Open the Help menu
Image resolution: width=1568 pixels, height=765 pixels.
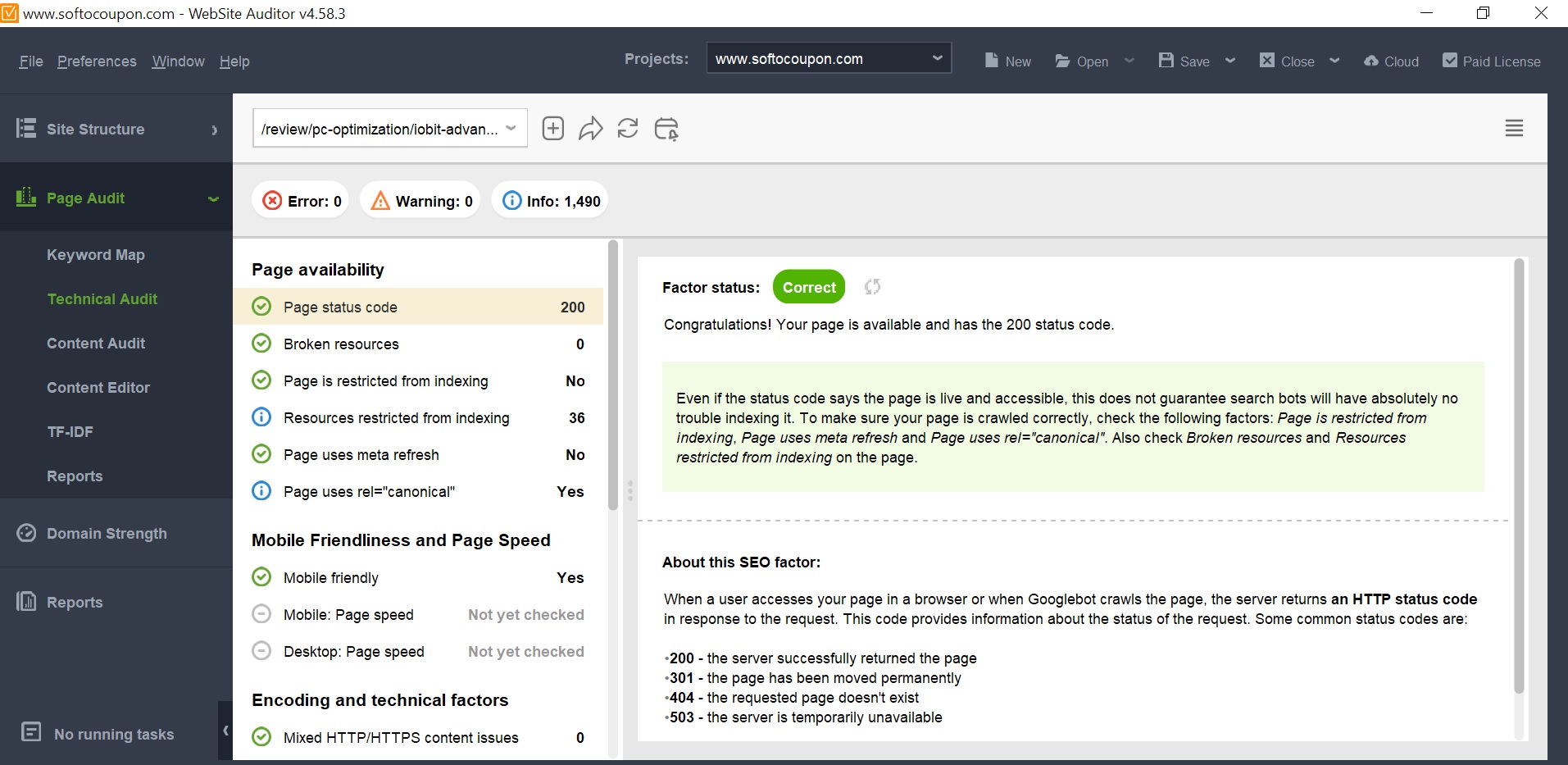234,61
